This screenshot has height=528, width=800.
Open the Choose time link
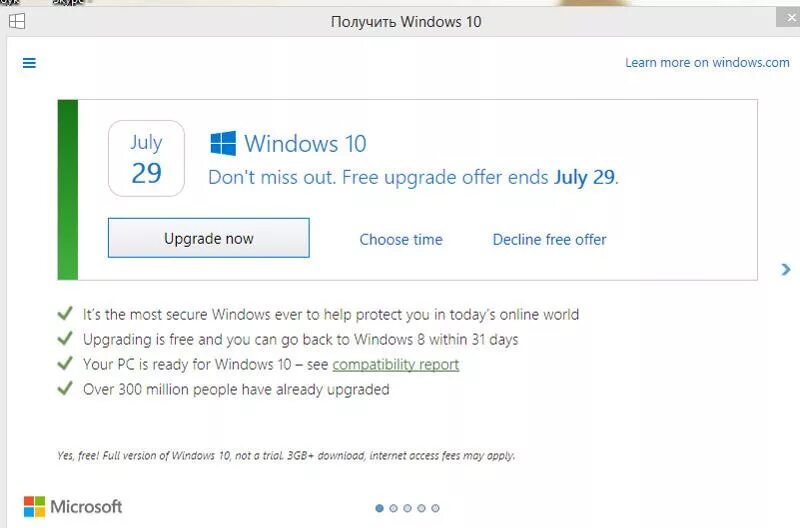click(401, 239)
